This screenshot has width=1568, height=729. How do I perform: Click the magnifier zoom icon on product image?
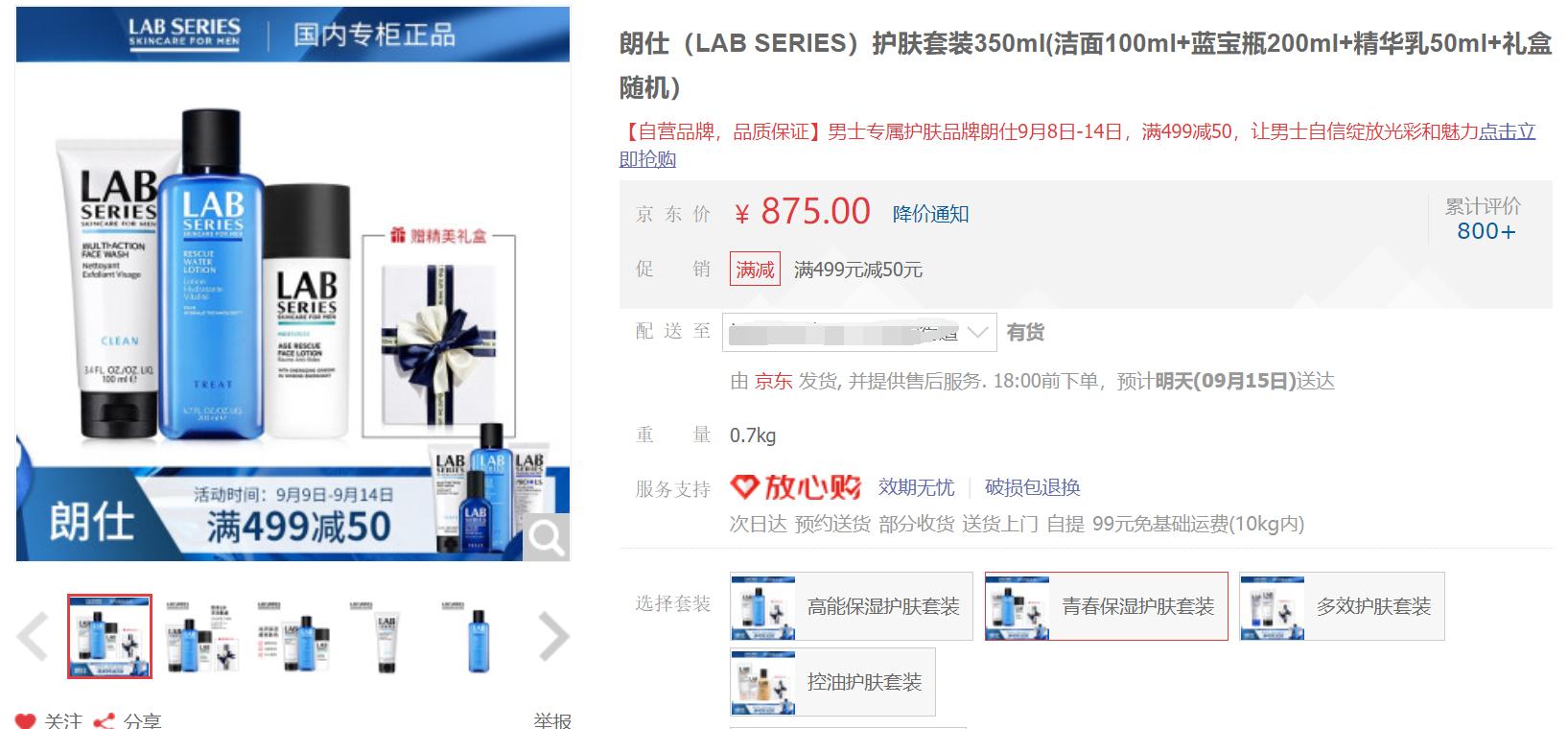[546, 538]
